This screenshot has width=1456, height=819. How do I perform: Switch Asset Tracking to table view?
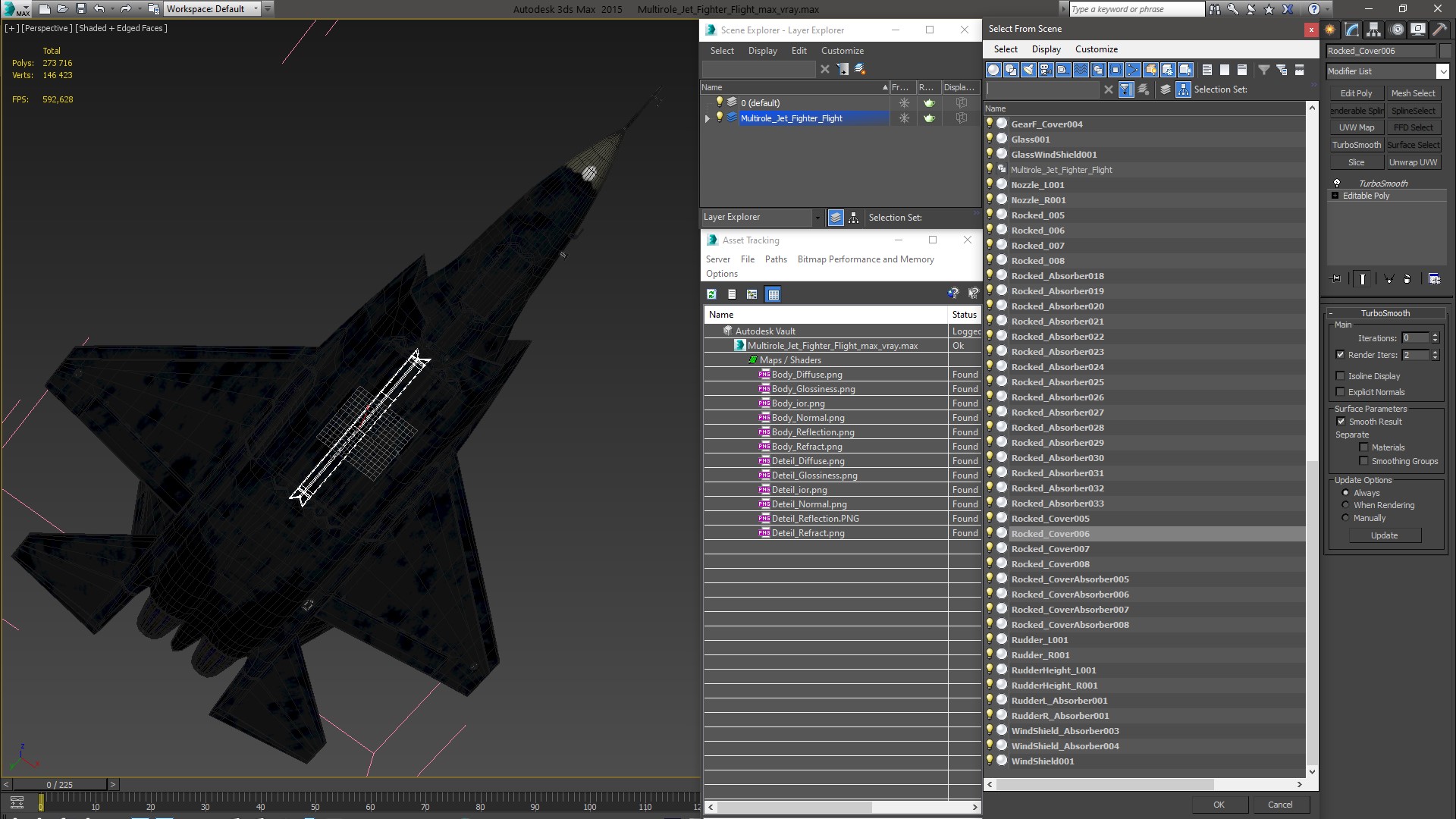pyautogui.click(x=773, y=294)
